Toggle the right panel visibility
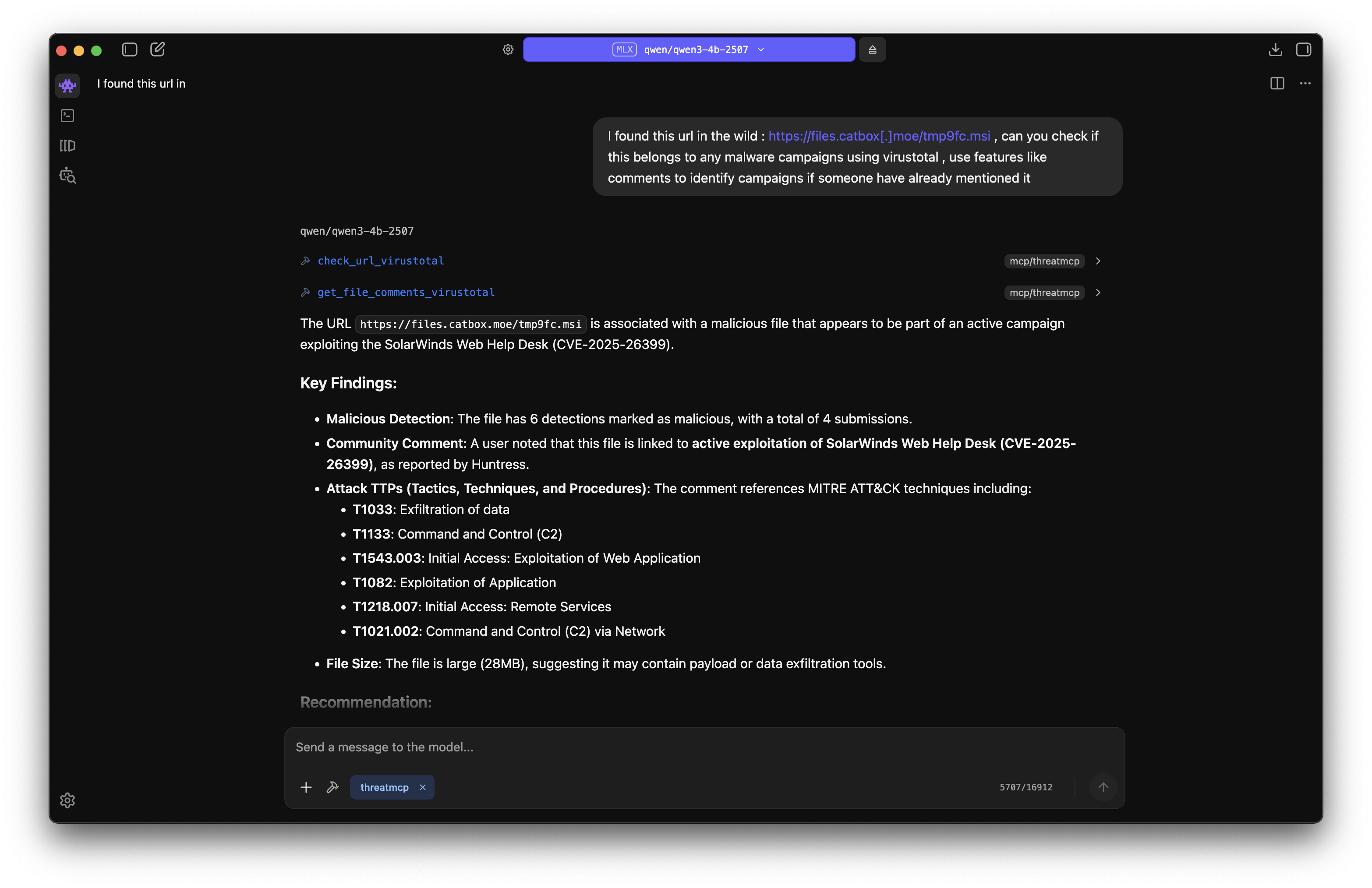This screenshot has width=1372, height=888. [x=1304, y=49]
